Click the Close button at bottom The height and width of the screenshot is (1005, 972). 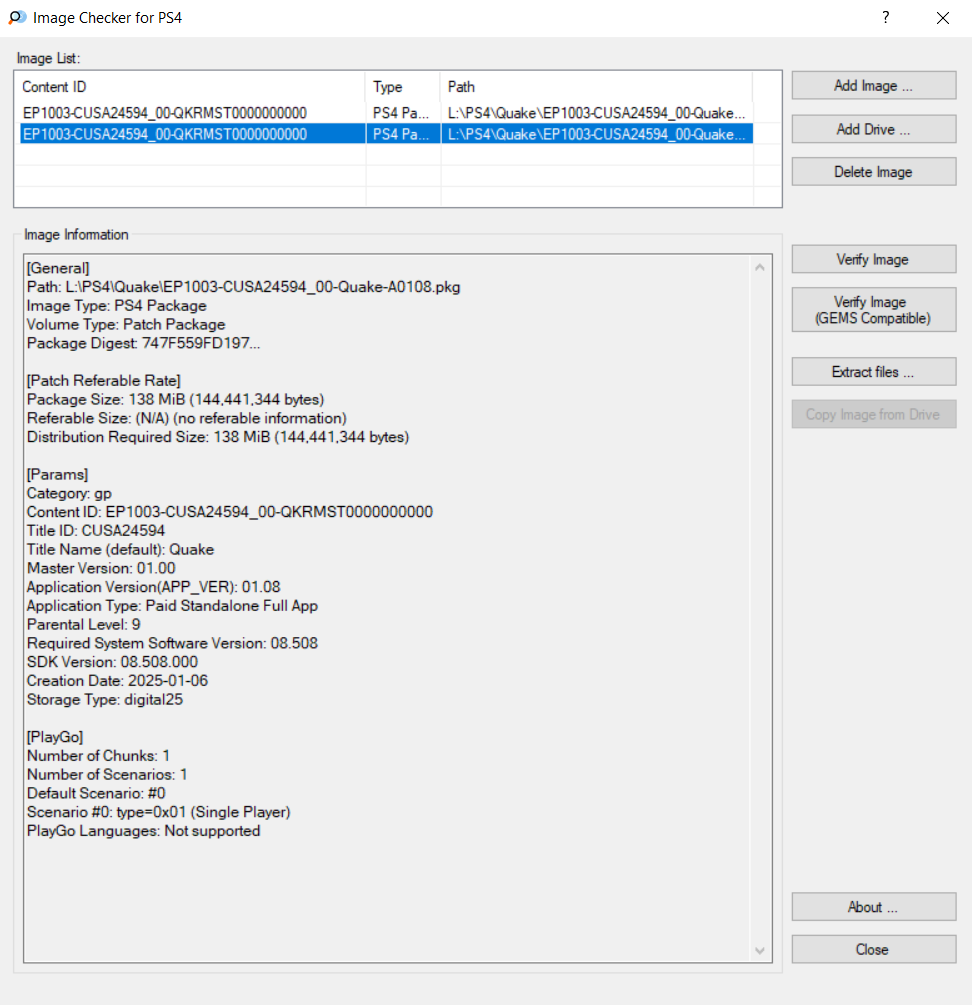(873, 949)
